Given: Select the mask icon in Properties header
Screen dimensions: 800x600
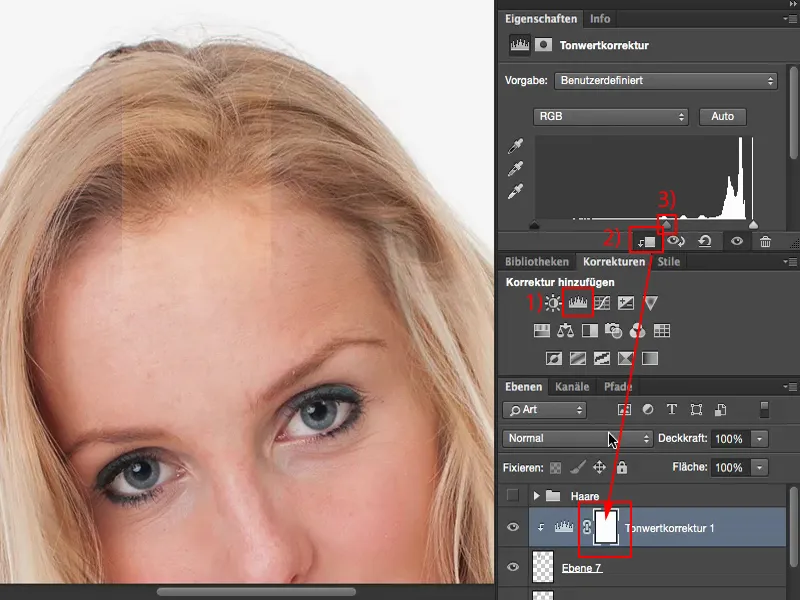Looking at the screenshot, I should [x=543, y=45].
